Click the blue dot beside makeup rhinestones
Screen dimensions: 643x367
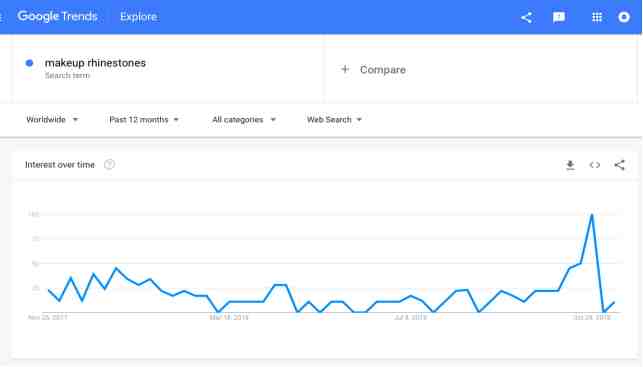29,63
